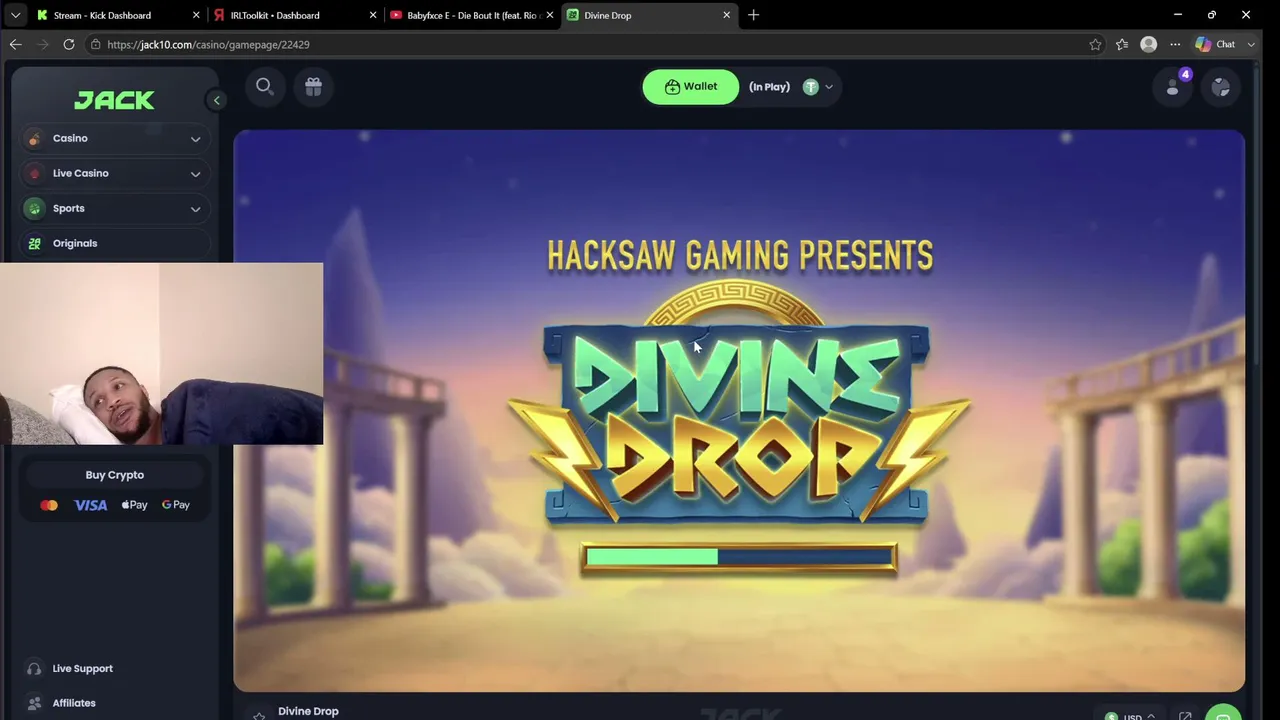The width and height of the screenshot is (1280, 720).
Task: Click the Sports basketball icon
Action: (x=34, y=208)
